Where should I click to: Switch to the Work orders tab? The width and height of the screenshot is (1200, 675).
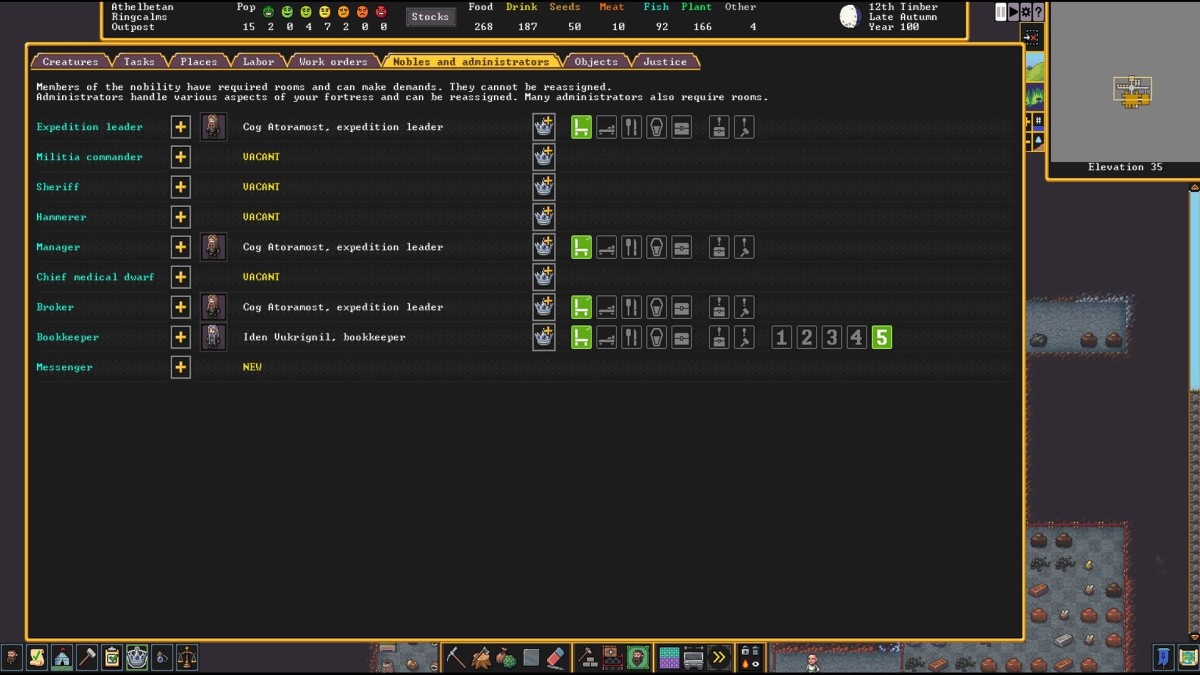pos(333,62)
